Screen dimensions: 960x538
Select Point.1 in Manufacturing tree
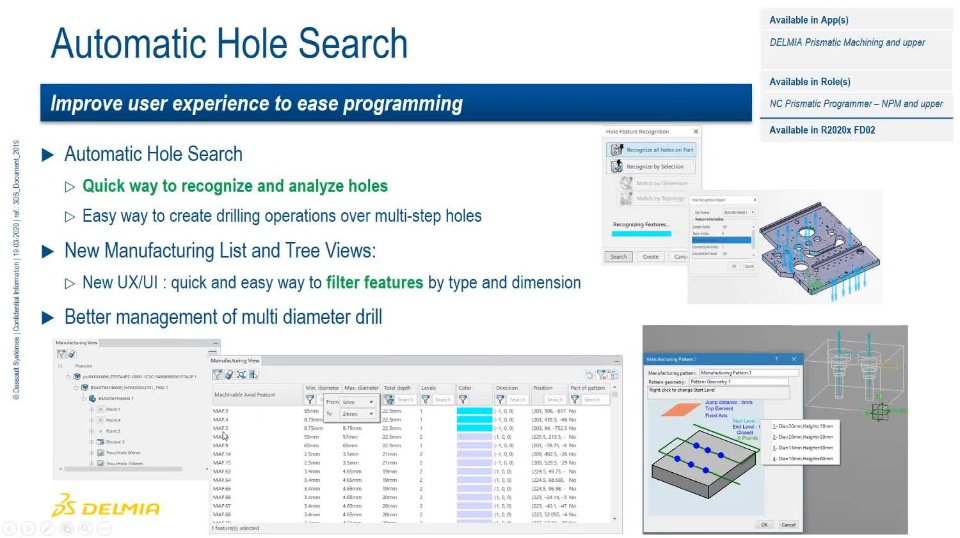point(113,409)
